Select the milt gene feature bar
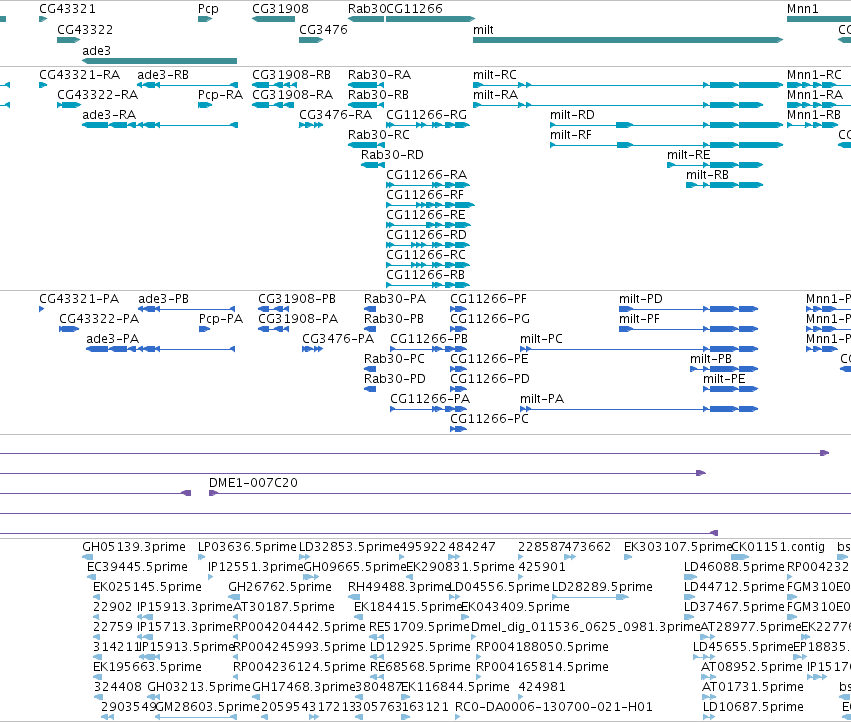 click(628, 40)
